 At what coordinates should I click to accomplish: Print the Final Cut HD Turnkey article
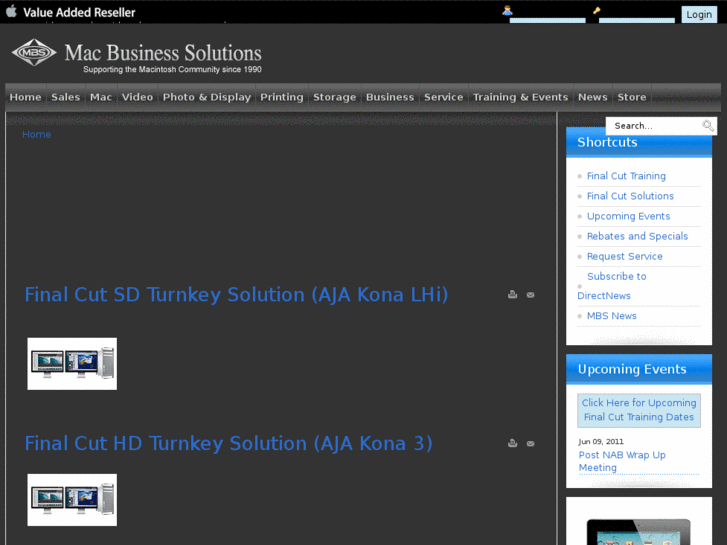click(512, 443)
